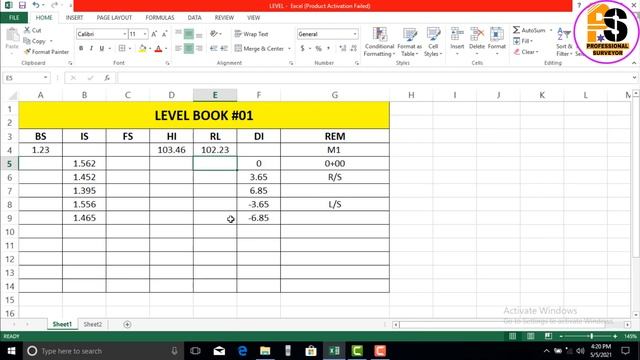Open the REVIEW ribbon tab
This screenshot has height=360, width=640.
click(x=224, y=18)
